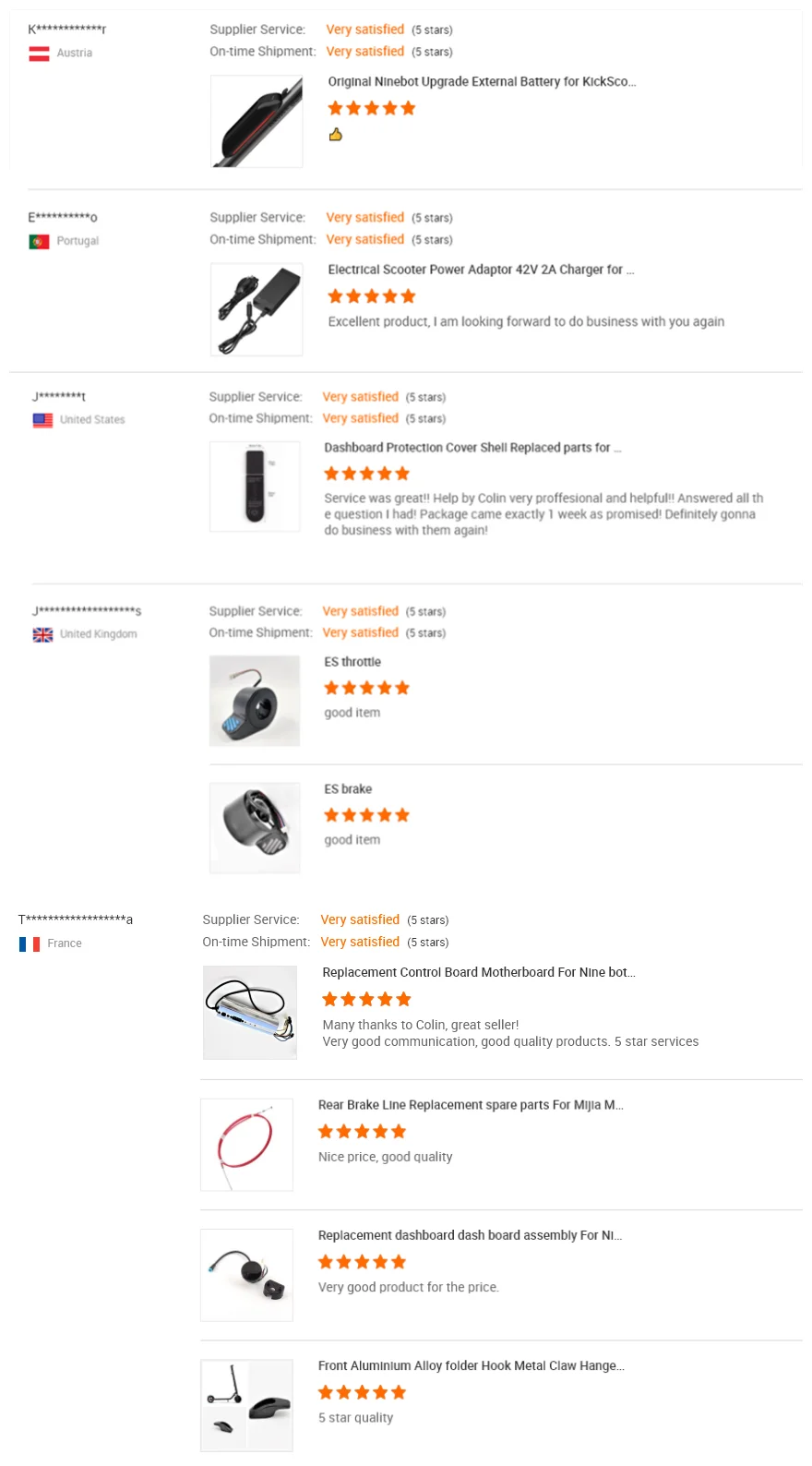This screenshot has height=1466, width=812.
Task: Open Replacement Control Board Motherboard product link
Action: coord(479,972)
